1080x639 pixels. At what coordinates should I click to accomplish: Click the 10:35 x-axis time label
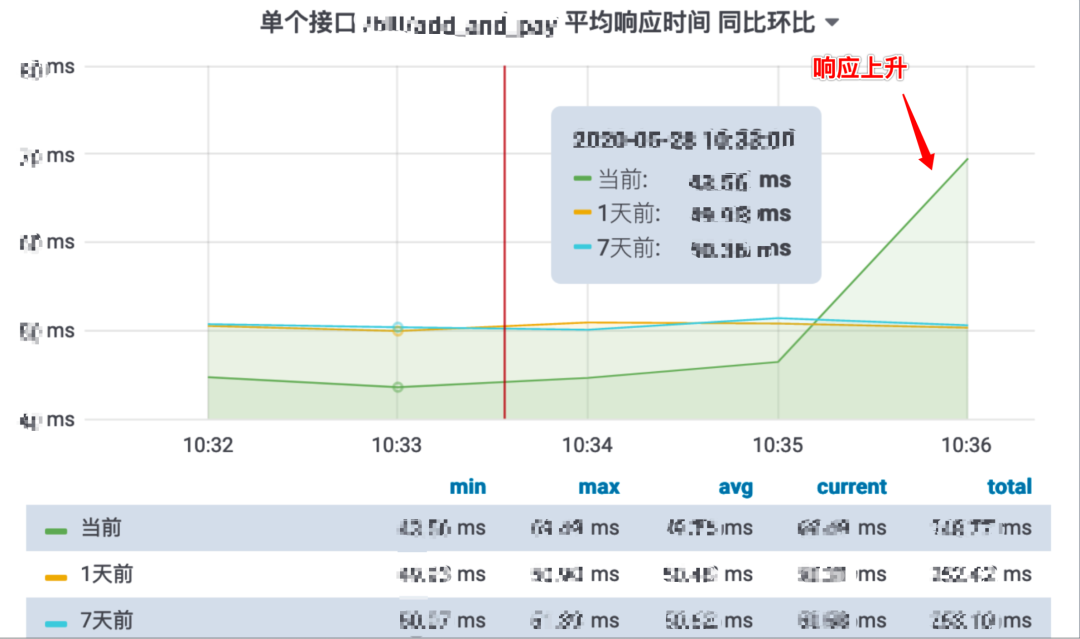(x=778, y=445)
